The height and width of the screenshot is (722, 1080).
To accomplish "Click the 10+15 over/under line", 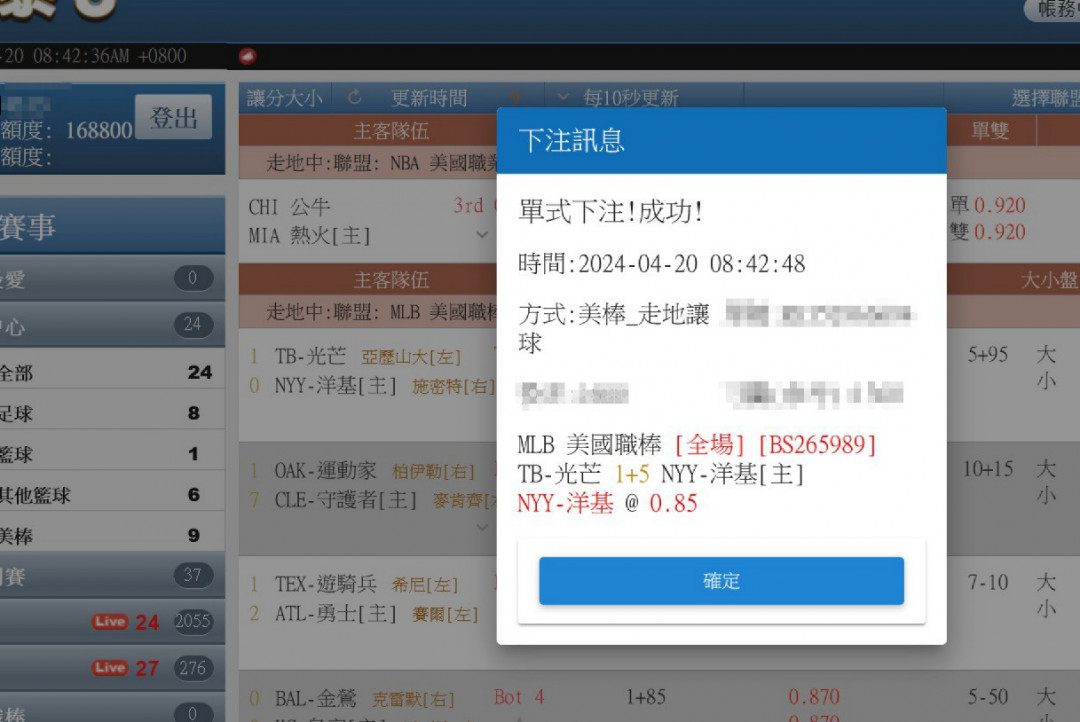I will coord(988,469).
